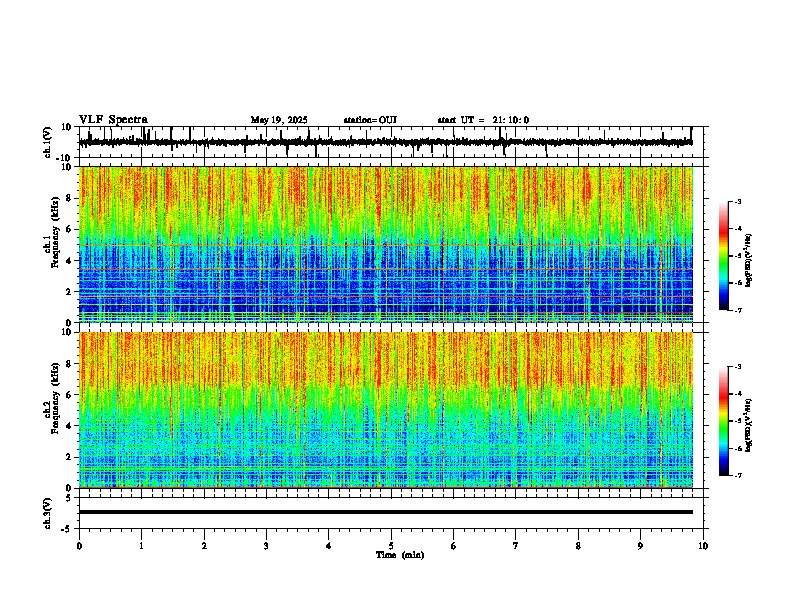This screenshot has height=612, width=792.
Task: Click the ch.1 colorbar log(PSD) label
Action: (x=749, y=261)
